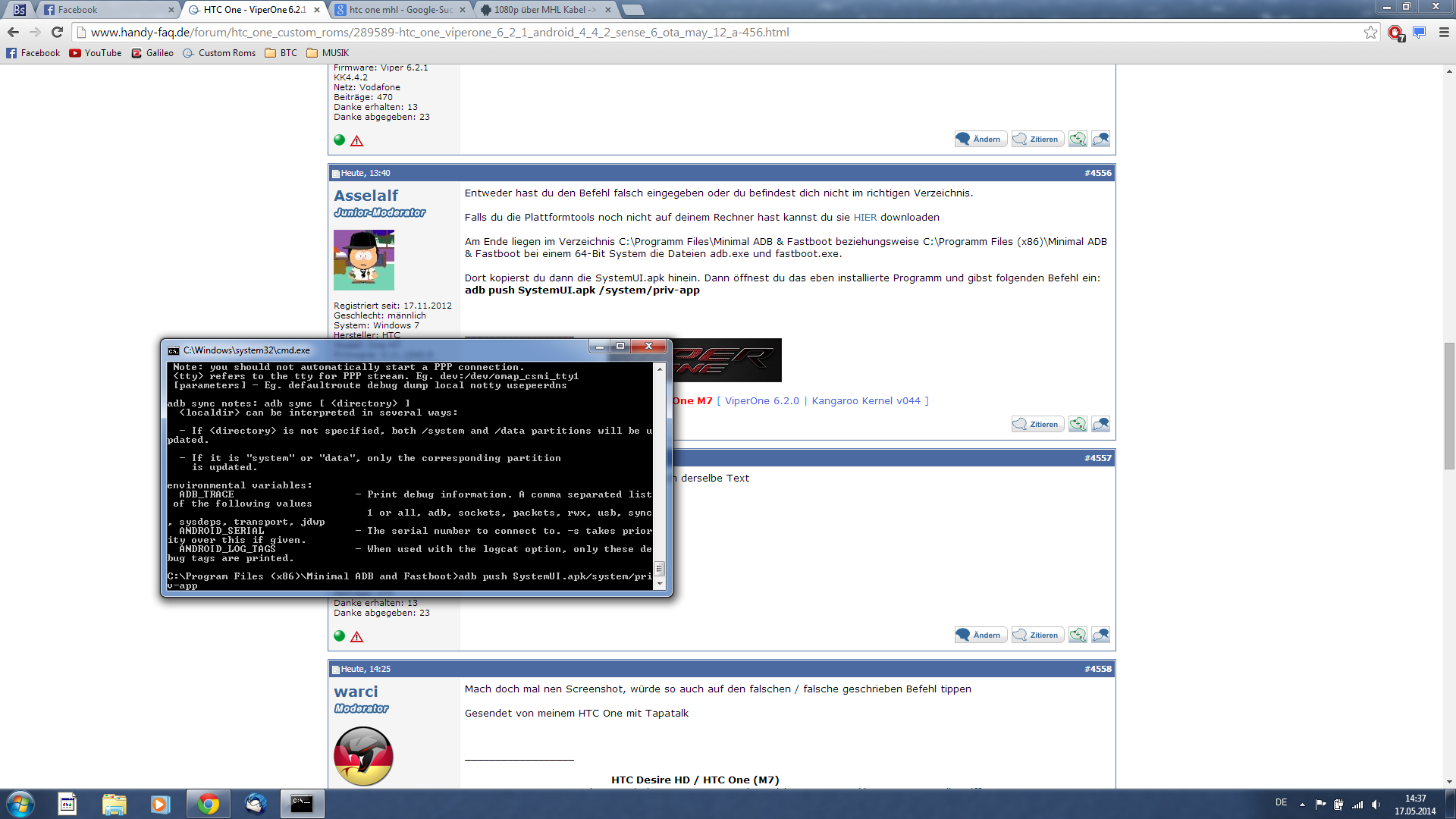Click Zitieren button in the top post
1456x819 pixels.
coord(1038,139)
